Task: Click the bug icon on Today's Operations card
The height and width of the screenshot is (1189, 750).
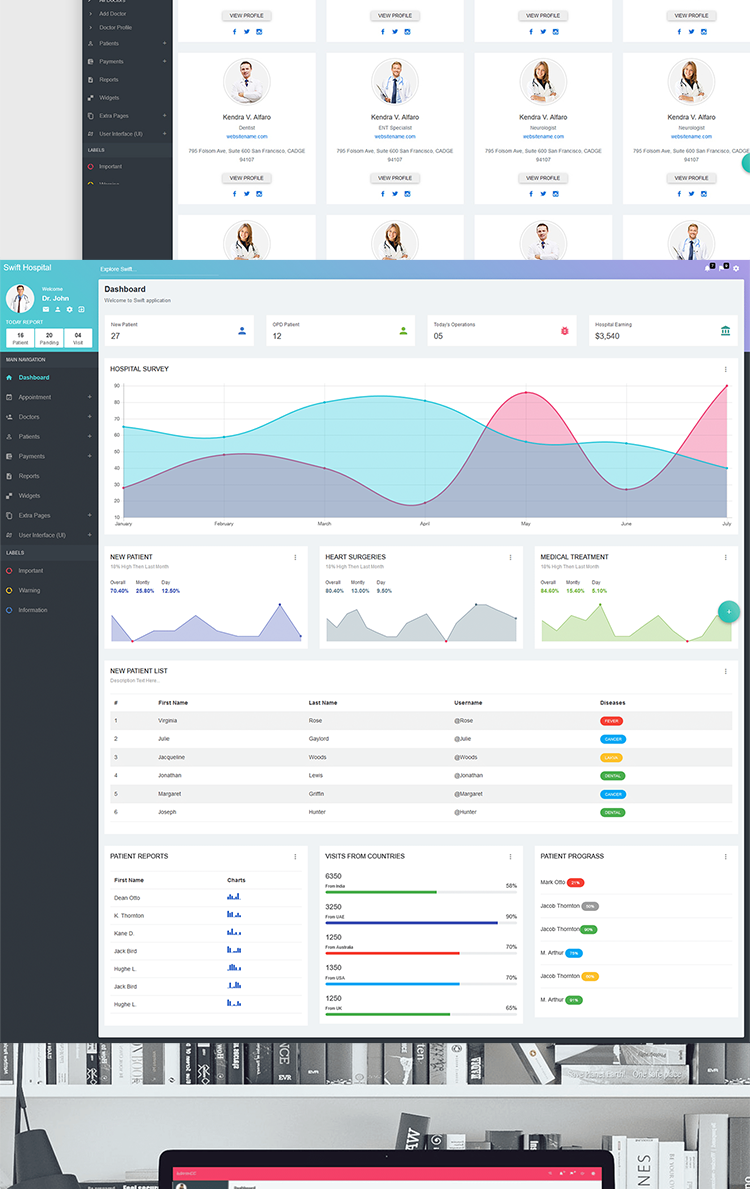Action: pyautogui.click(x=564, y=331)
